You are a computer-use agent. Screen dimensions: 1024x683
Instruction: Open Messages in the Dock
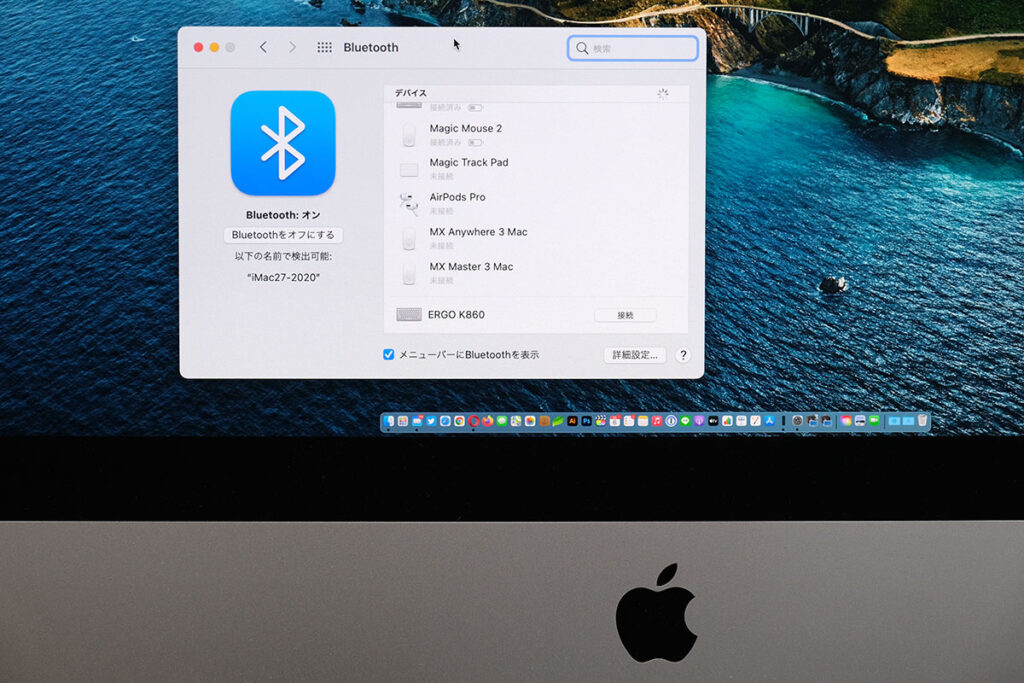pyautogui.click(x=502, y=421)
